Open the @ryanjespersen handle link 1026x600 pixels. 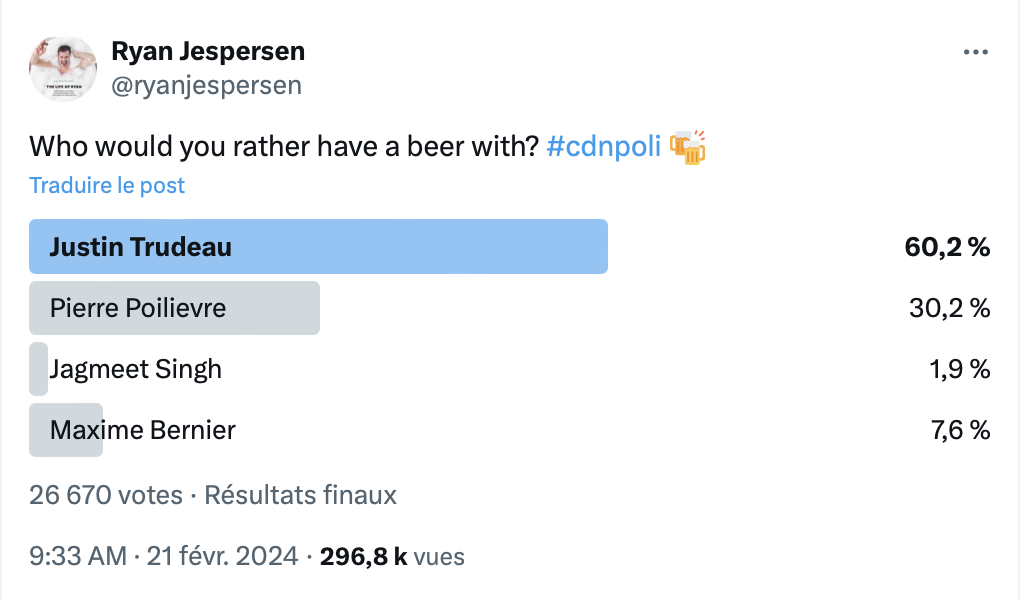point(206,86)
